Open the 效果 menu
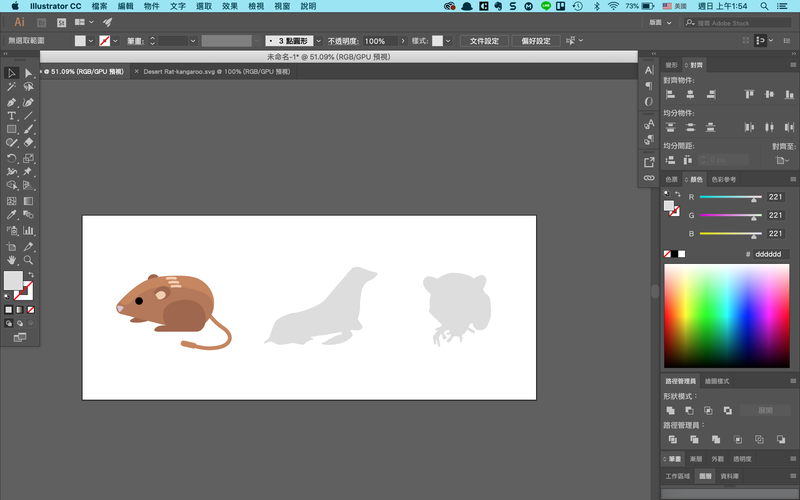 coord(230,6)
